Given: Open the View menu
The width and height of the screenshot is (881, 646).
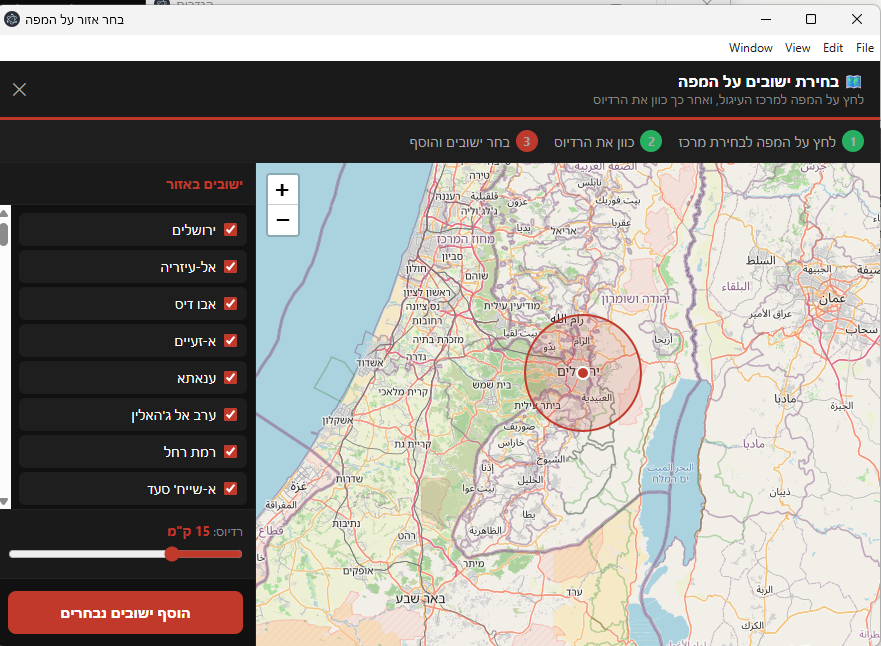Looking at the screenshot, I should click(x=797, y=48).
